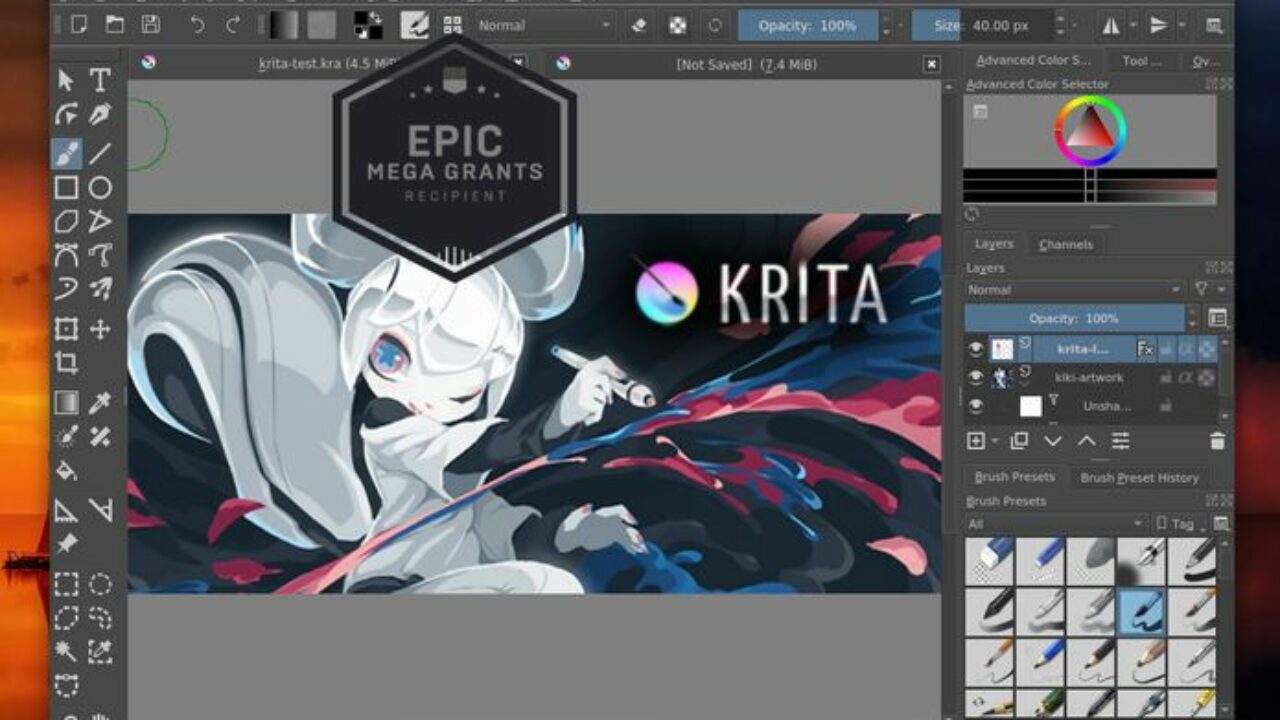
Task: Select the Bezier Curve Selection tool
Action: [66, 686]
